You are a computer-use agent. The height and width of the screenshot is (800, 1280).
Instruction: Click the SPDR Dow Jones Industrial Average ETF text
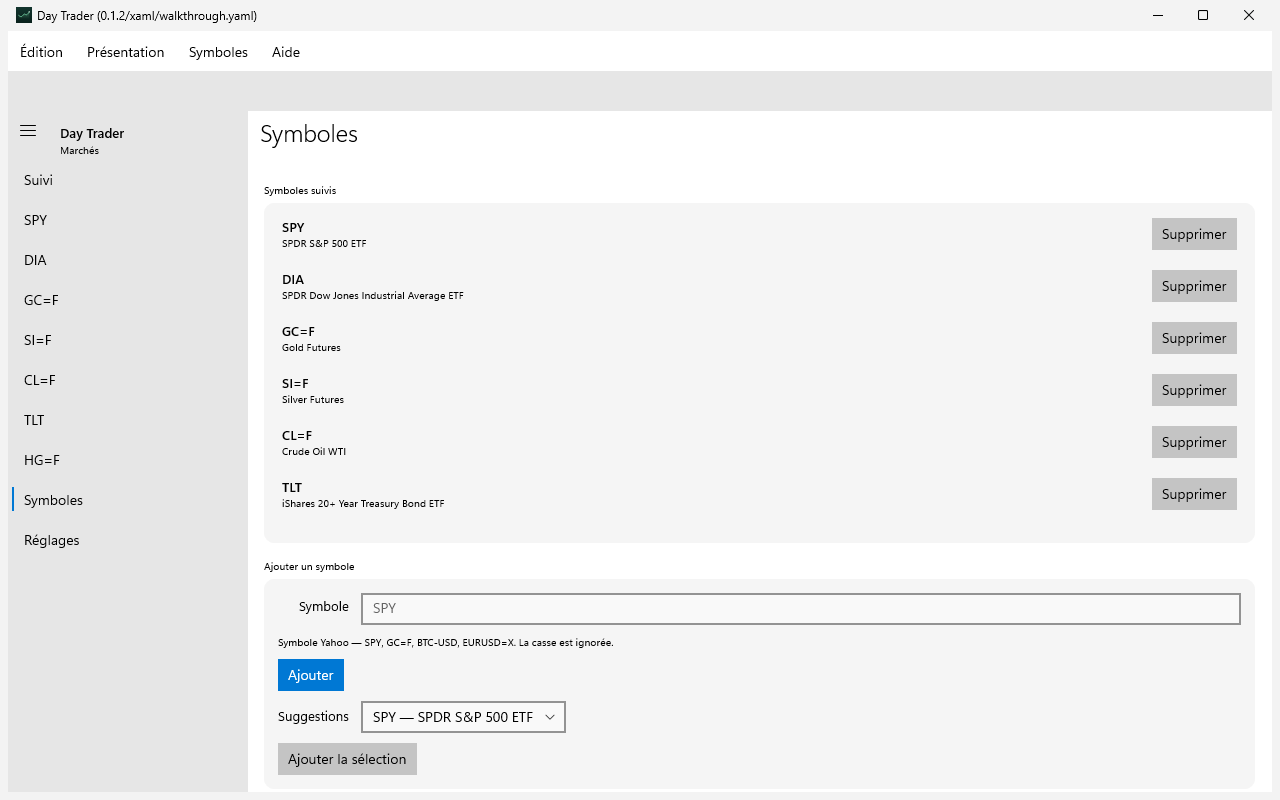tap(373, 296)
